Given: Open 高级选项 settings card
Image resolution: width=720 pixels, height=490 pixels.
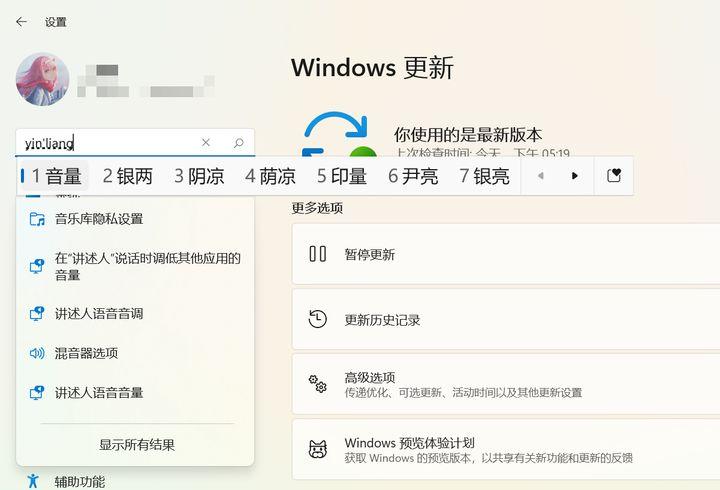Looking at the screenshot, I should [506, 384].
